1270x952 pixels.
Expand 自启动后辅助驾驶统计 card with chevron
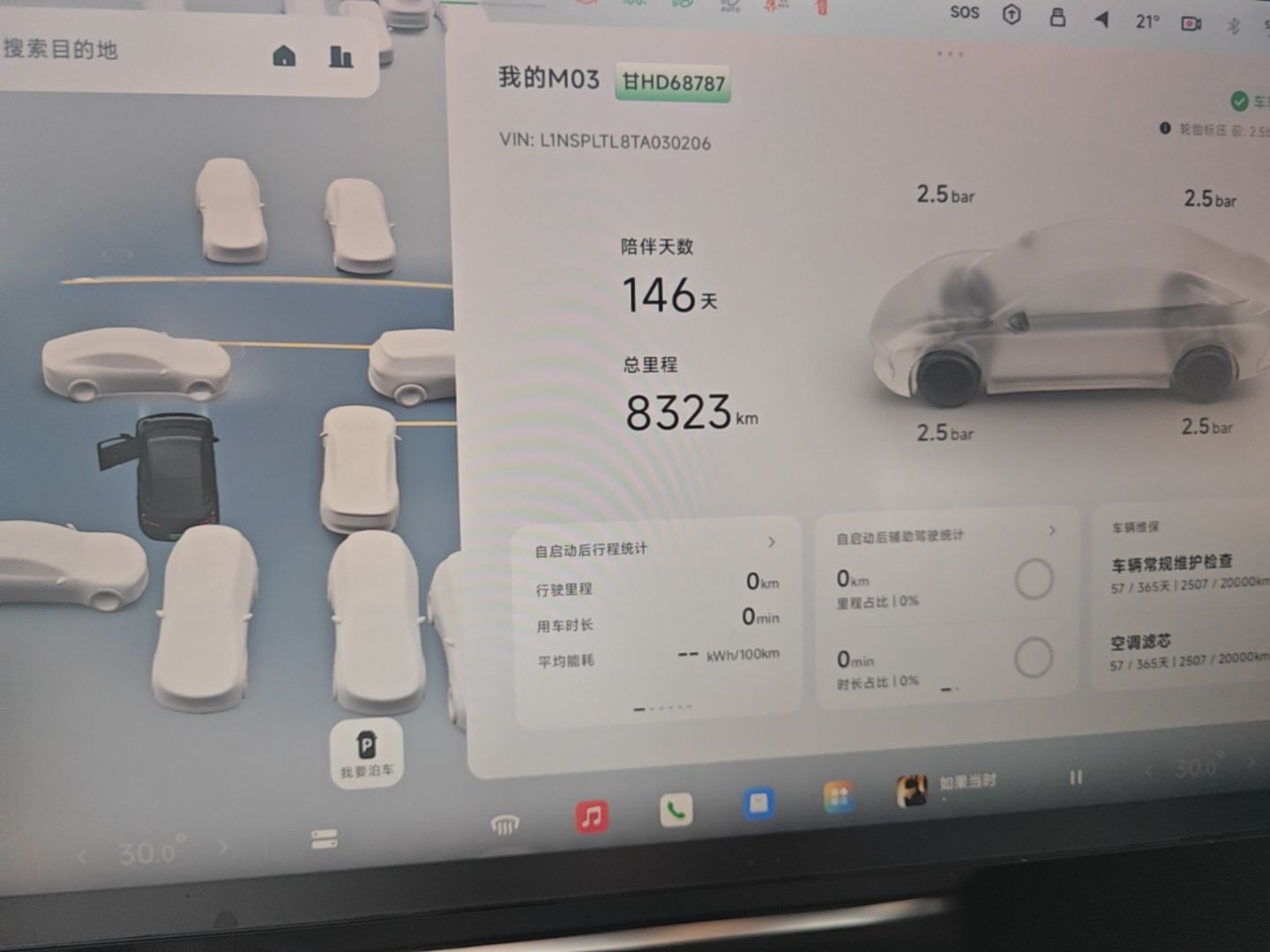pos(1052,531)
